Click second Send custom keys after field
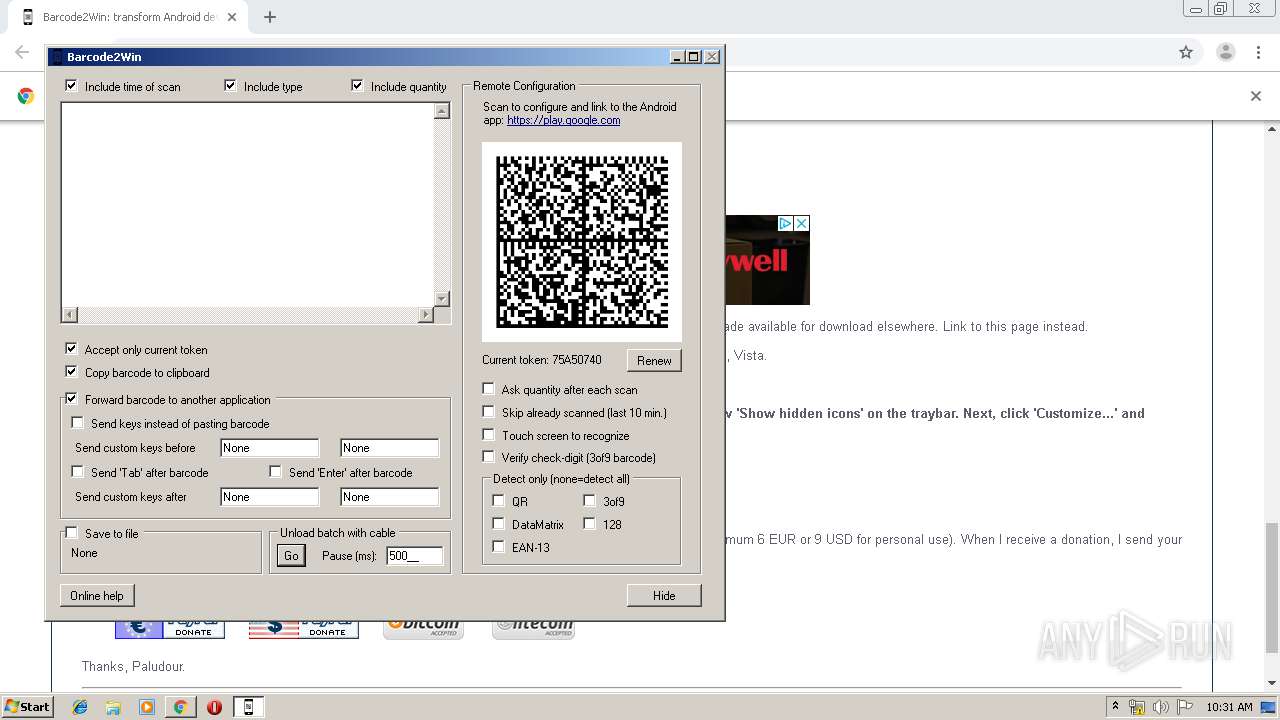Screen dimensions: 1280x720 (x=390, y=497)
